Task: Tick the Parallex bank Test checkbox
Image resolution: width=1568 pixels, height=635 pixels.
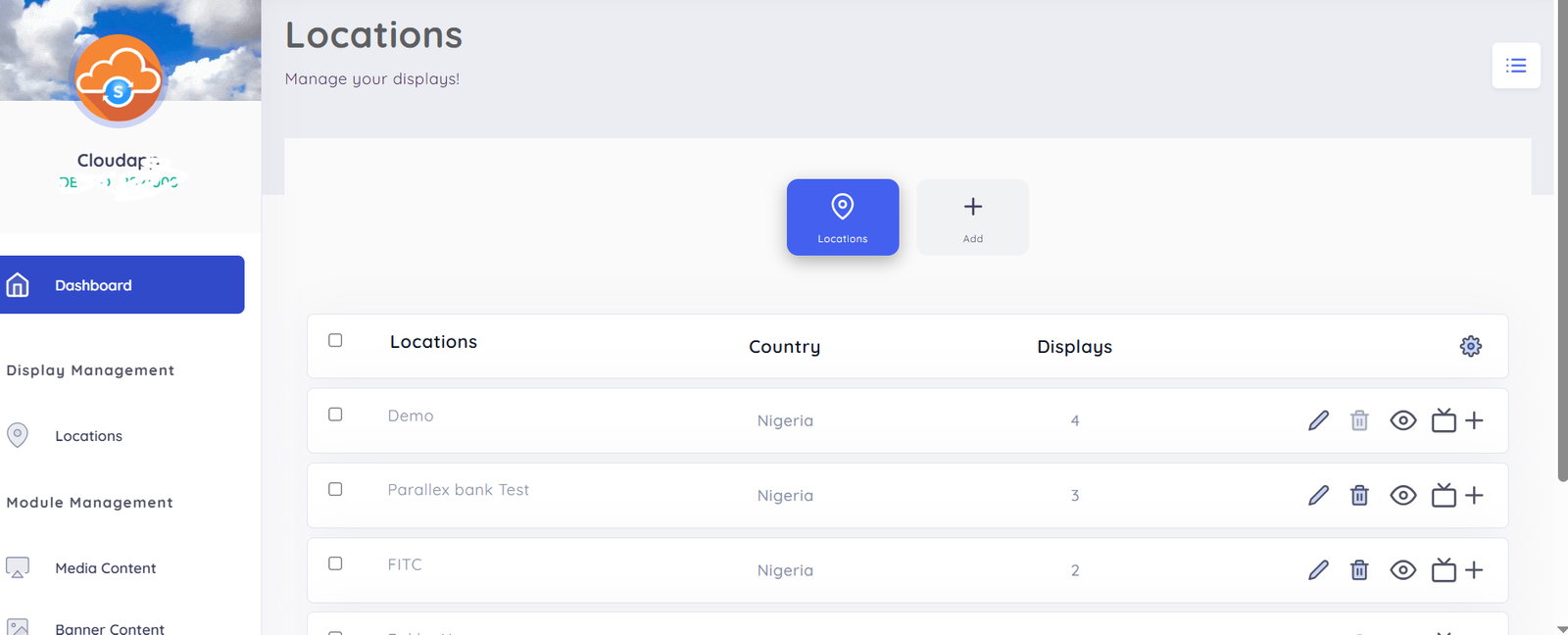Action: click(x=335, y=489)
